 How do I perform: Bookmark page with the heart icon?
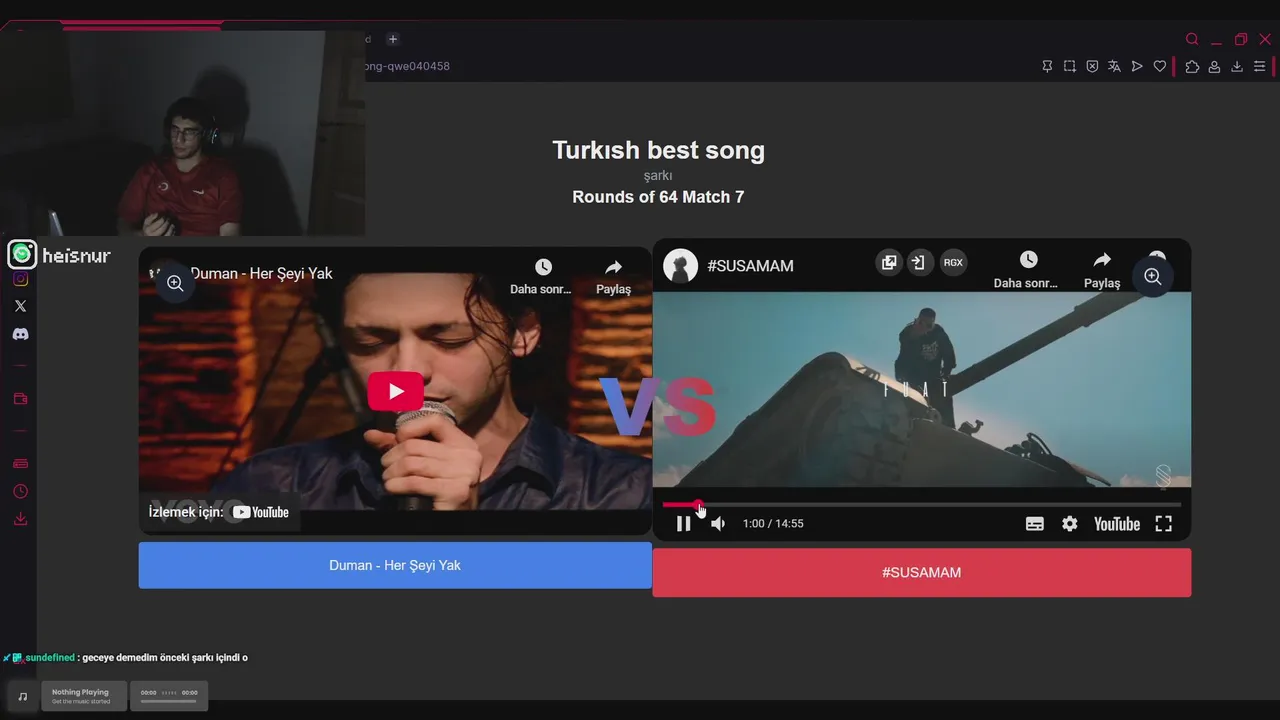tap(1160, 66)
